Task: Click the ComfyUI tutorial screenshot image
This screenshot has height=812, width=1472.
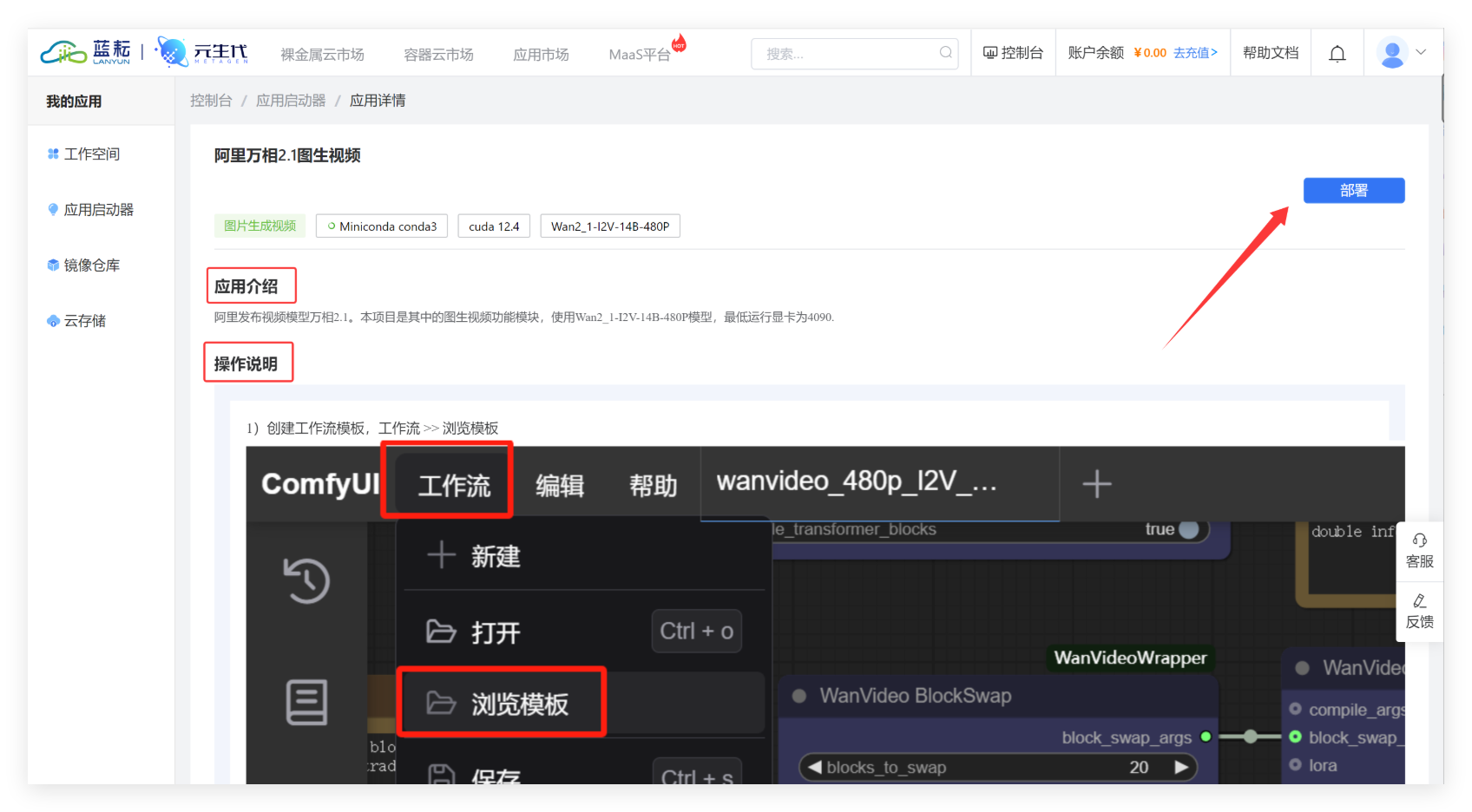Action: tap(825, 615)
